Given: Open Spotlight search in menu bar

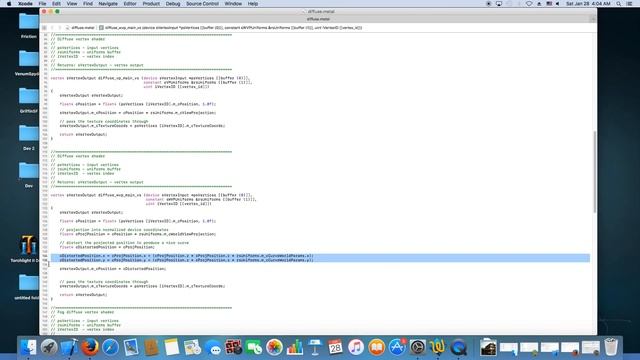Looking at the screenshot, I should (619, 4).
